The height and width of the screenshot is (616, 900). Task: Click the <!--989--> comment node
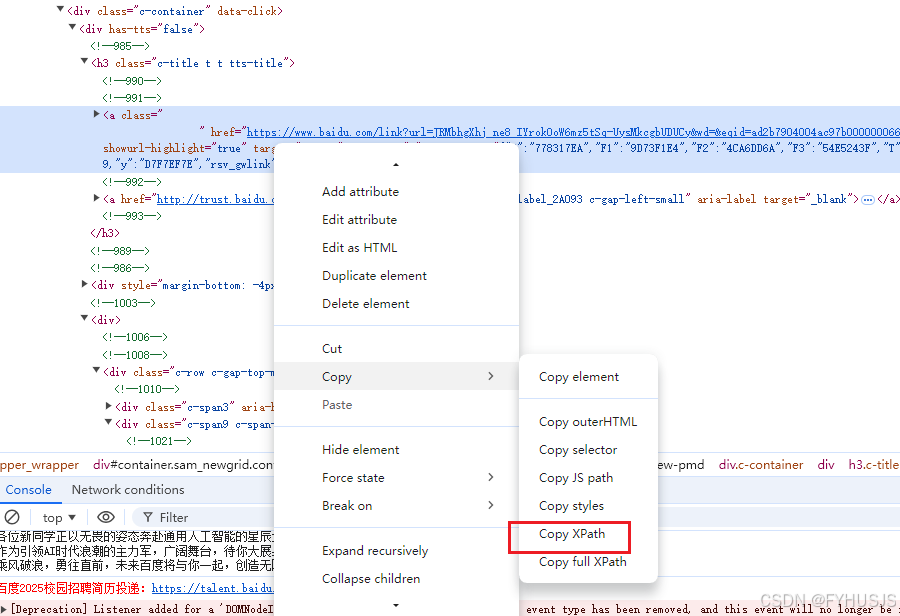[x=120, y=251]
